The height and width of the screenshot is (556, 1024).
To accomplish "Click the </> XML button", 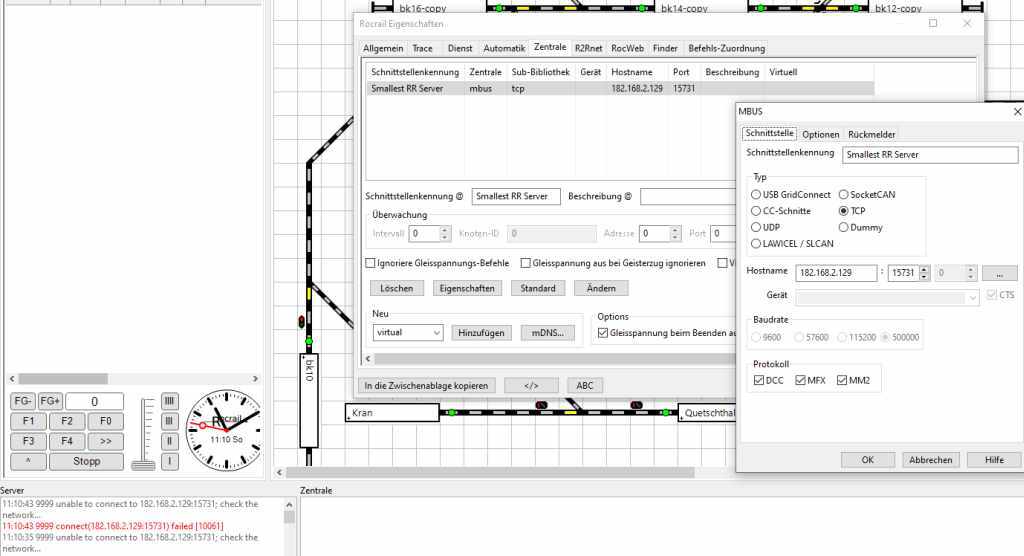I will pos(531,386).
